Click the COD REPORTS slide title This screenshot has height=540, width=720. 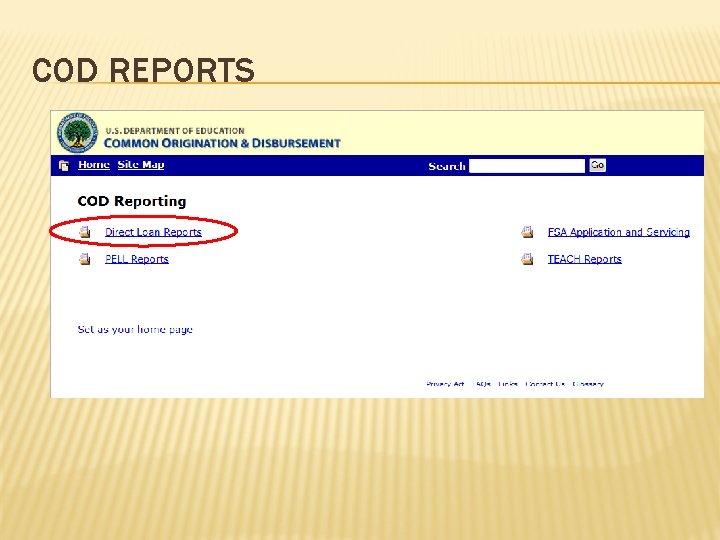coord(143,70)
